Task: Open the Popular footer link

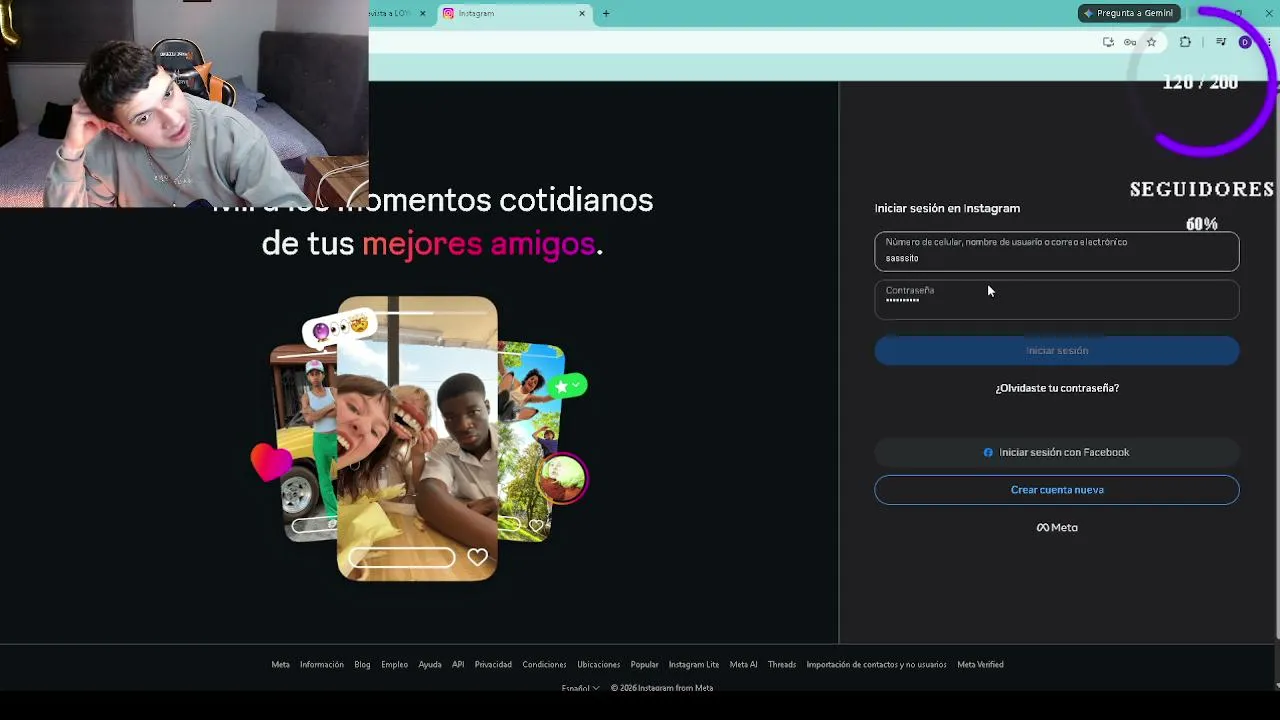Action: click(645, 664)
